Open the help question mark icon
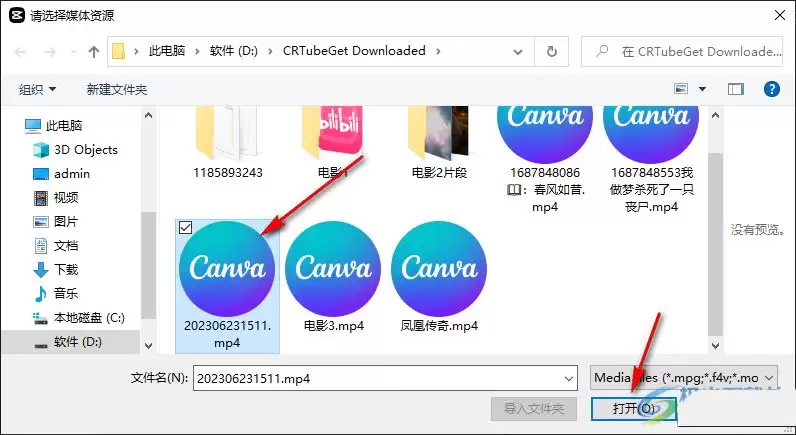The height and width of the screenshot is (435, 796). click(x=771, y=89)
